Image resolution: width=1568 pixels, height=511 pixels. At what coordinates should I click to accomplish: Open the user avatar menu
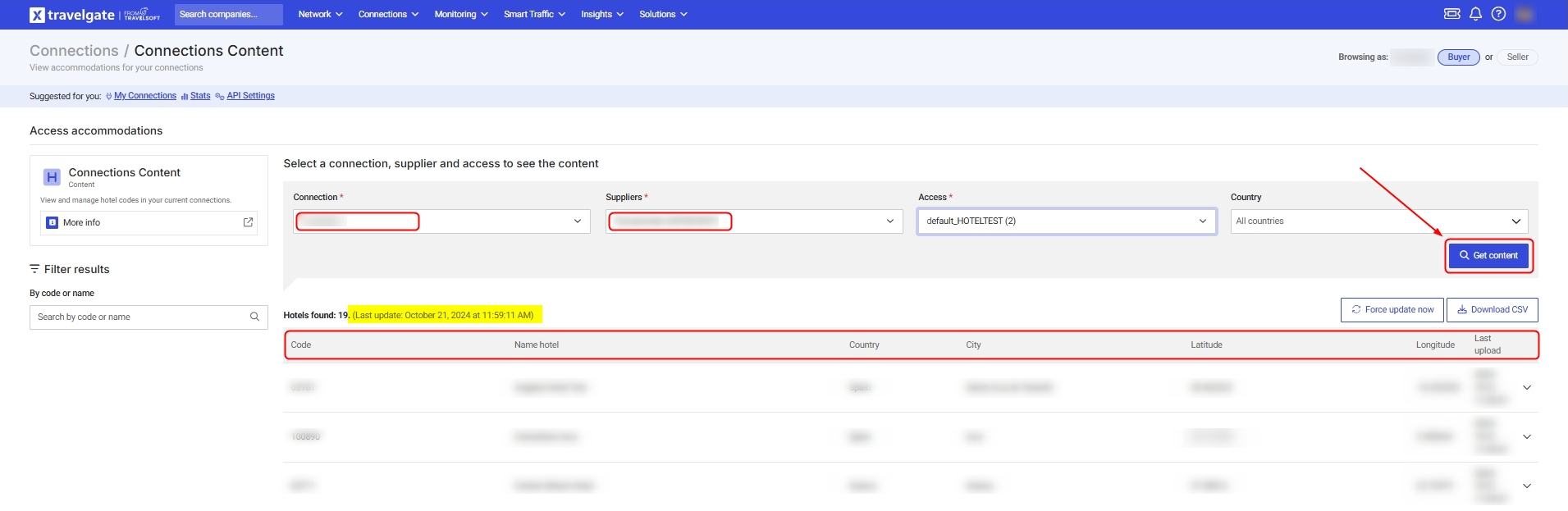click(x=1525, y=14)
